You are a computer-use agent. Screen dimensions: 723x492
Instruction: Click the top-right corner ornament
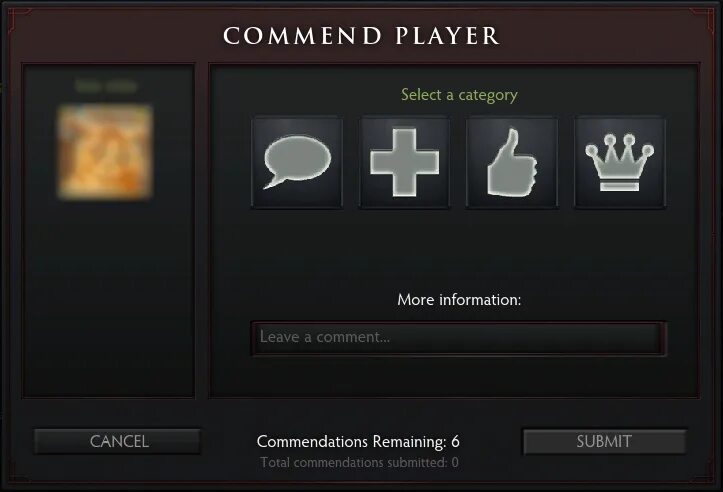coord(702,17)
